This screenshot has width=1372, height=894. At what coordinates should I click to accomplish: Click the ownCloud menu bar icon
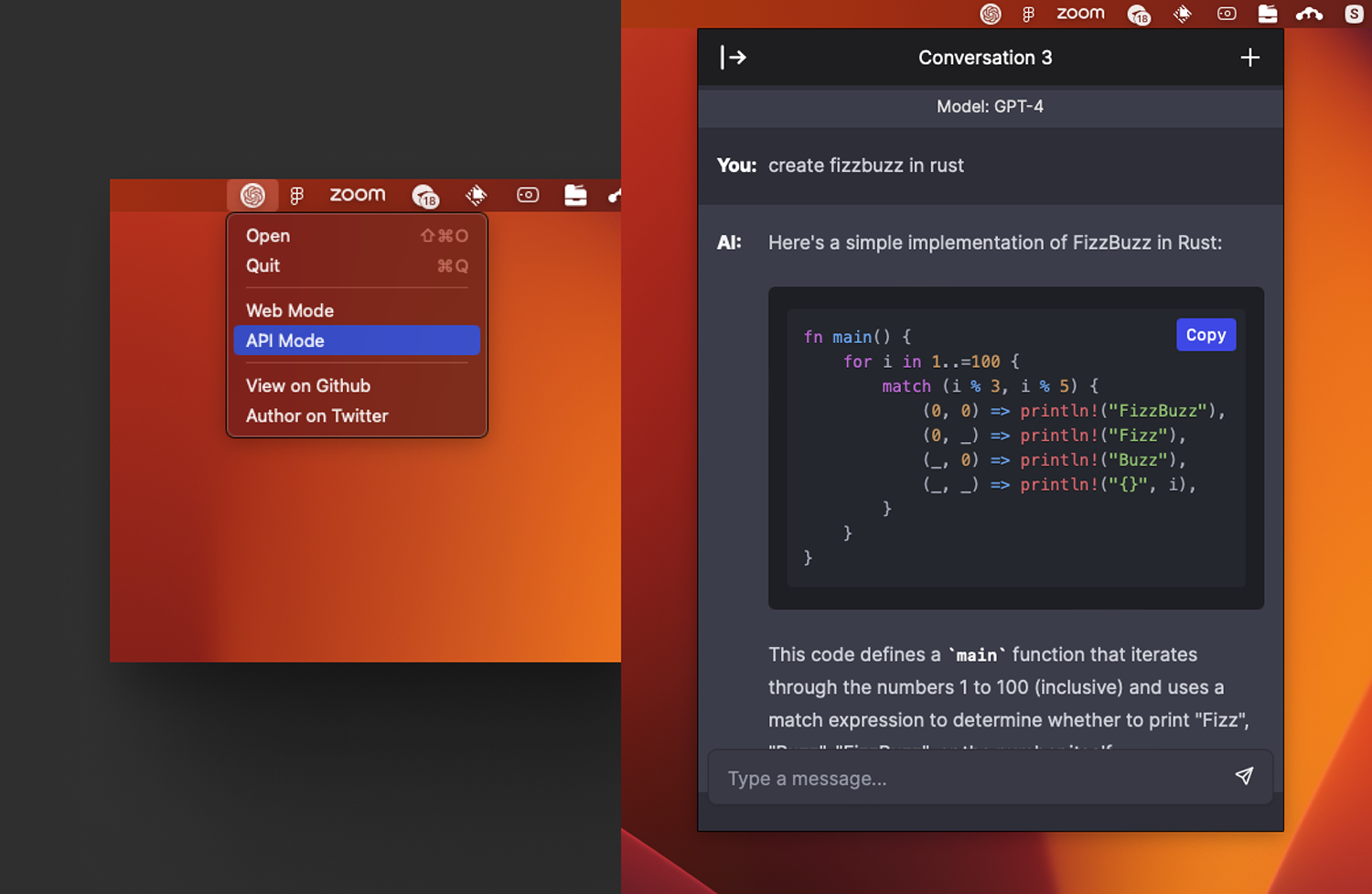1309,14
